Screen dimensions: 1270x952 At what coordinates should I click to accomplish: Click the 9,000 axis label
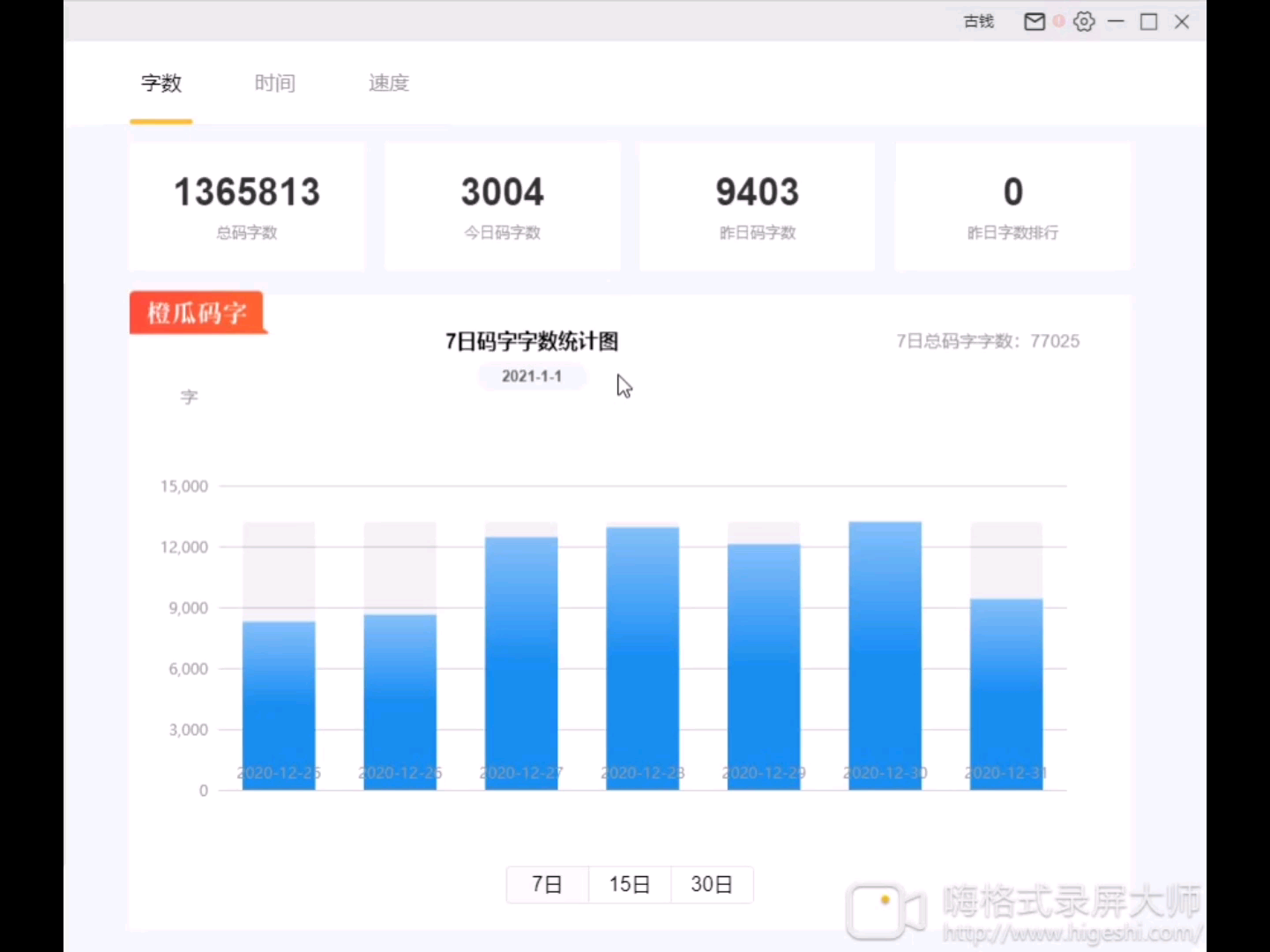(x=189, y=608)
